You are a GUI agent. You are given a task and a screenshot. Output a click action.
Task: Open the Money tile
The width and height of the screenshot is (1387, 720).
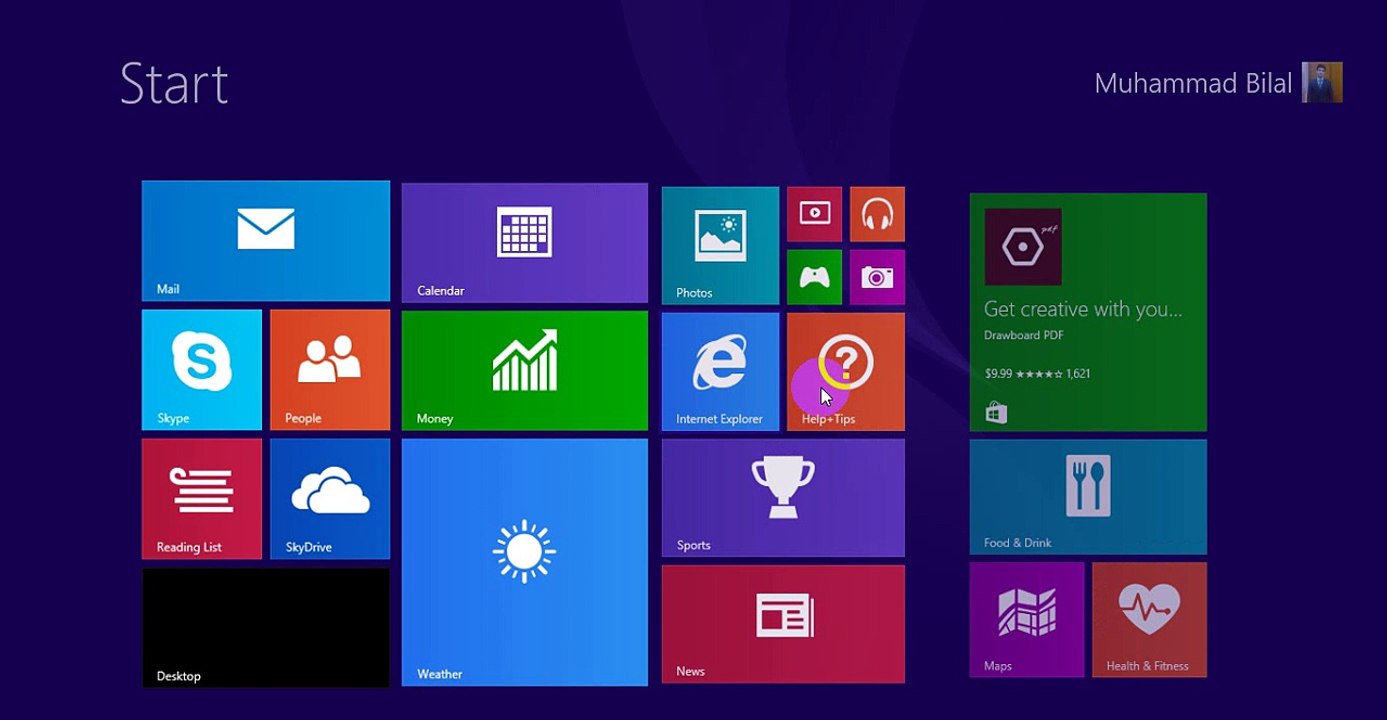click(x=524, y=371)
